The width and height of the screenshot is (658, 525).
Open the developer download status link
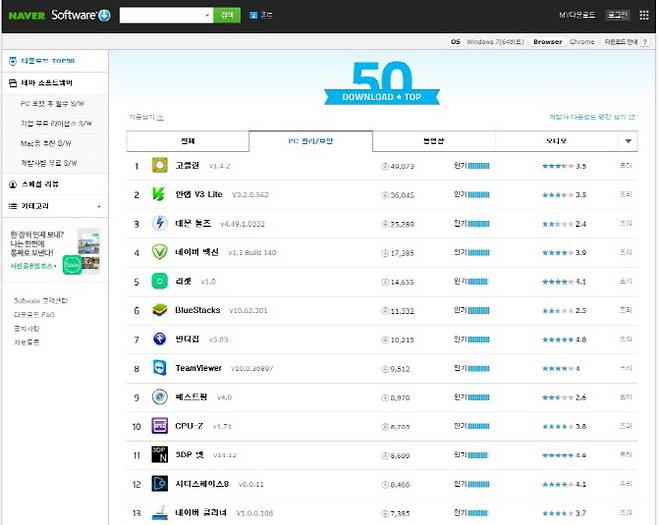(592, 117)
